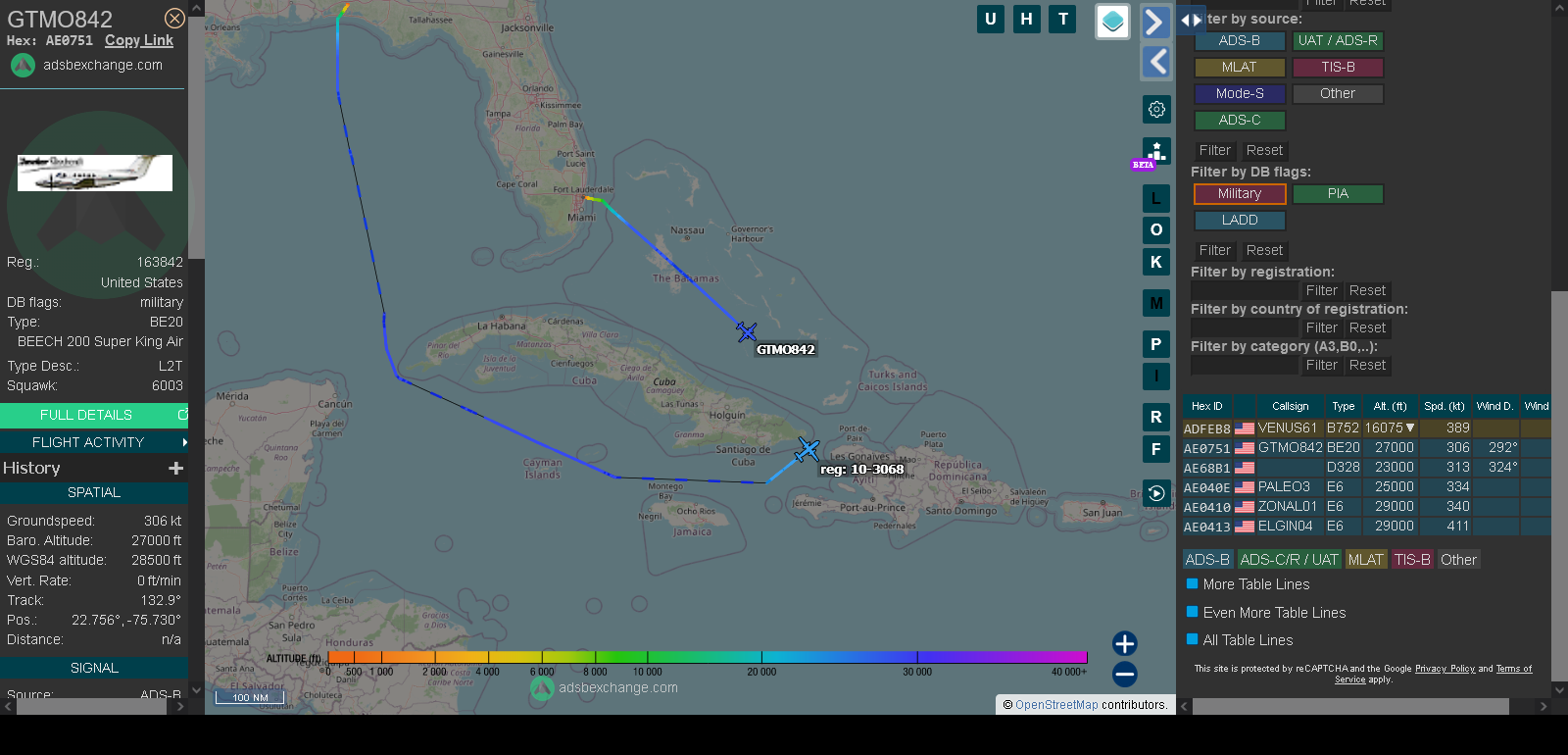Click the Copy Link hyperlink
The width and height of the screenshot is (1568, 755).
point(139,40)
